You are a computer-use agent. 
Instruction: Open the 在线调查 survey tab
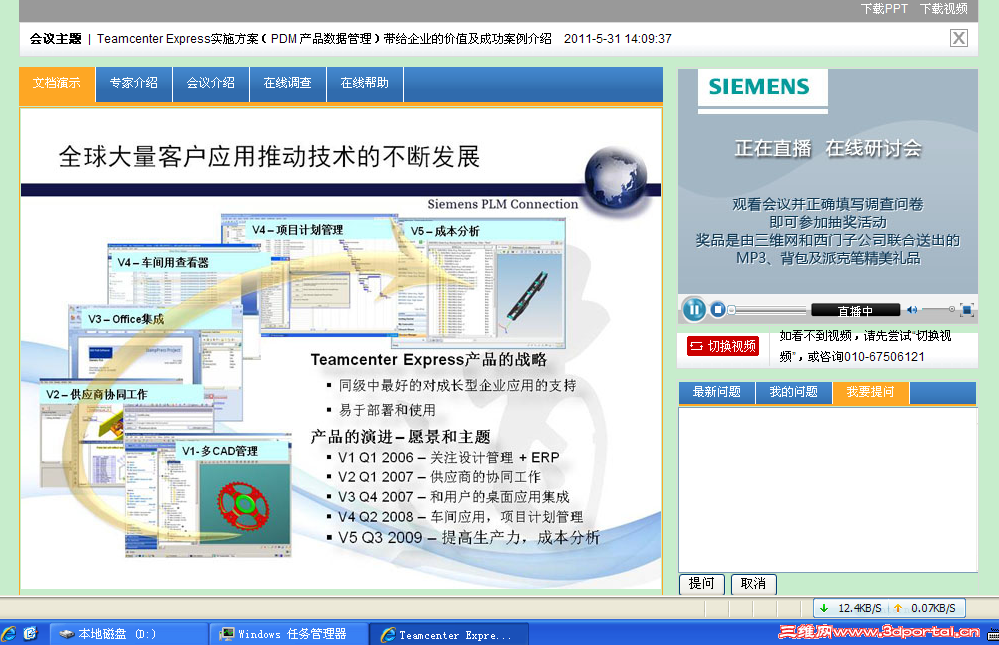(288, 83)
